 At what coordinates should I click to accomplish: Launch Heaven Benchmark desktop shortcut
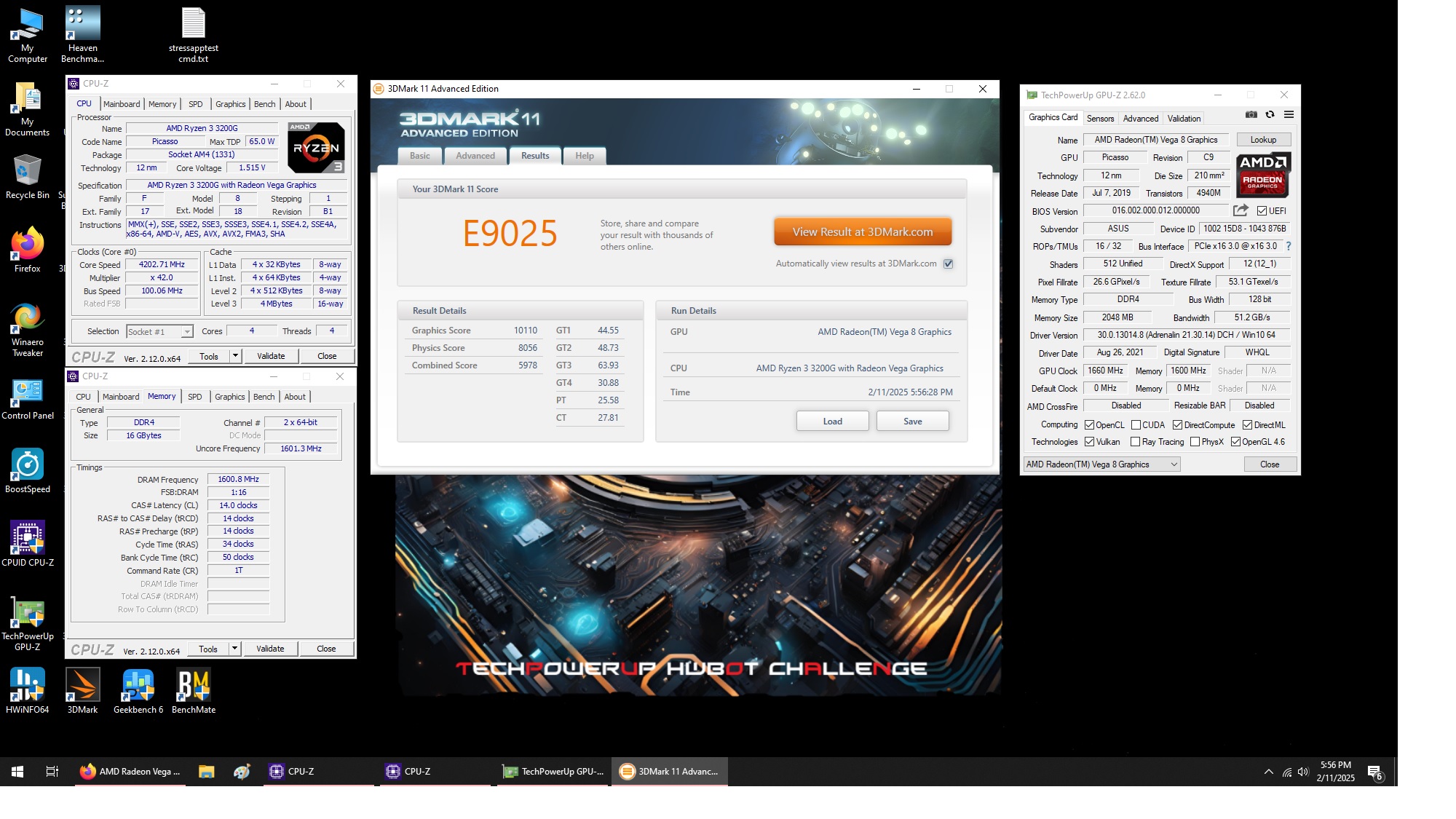[82, 35]
